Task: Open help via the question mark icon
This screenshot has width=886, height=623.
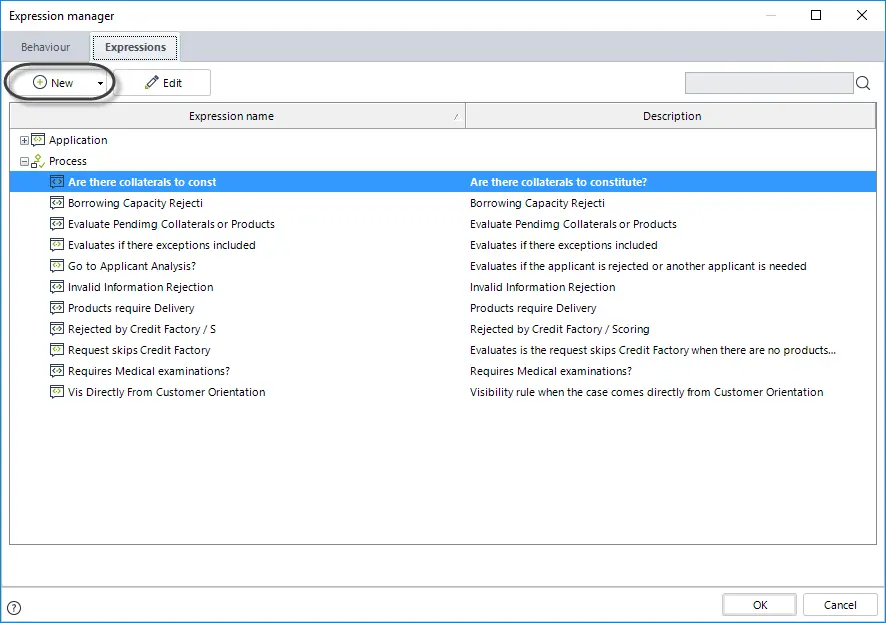Action: click(14, 608)
